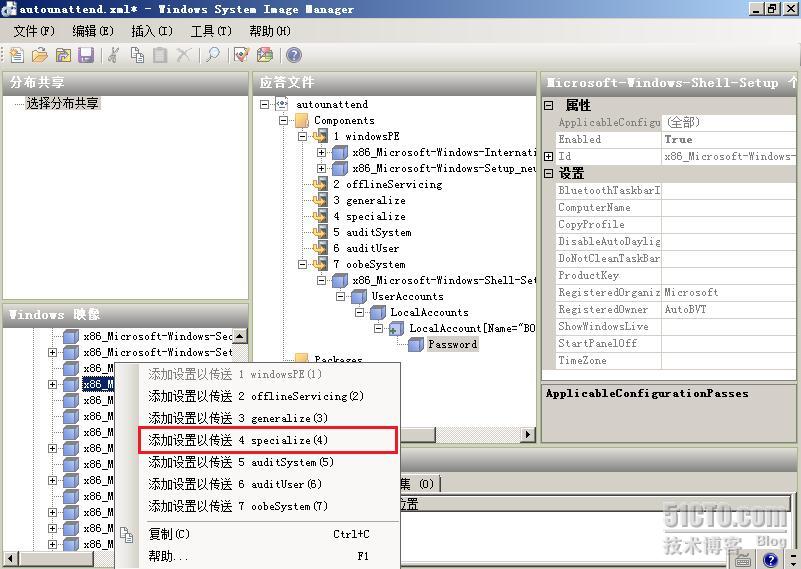Click the Packages folder icon

click(x=302, y=358)
